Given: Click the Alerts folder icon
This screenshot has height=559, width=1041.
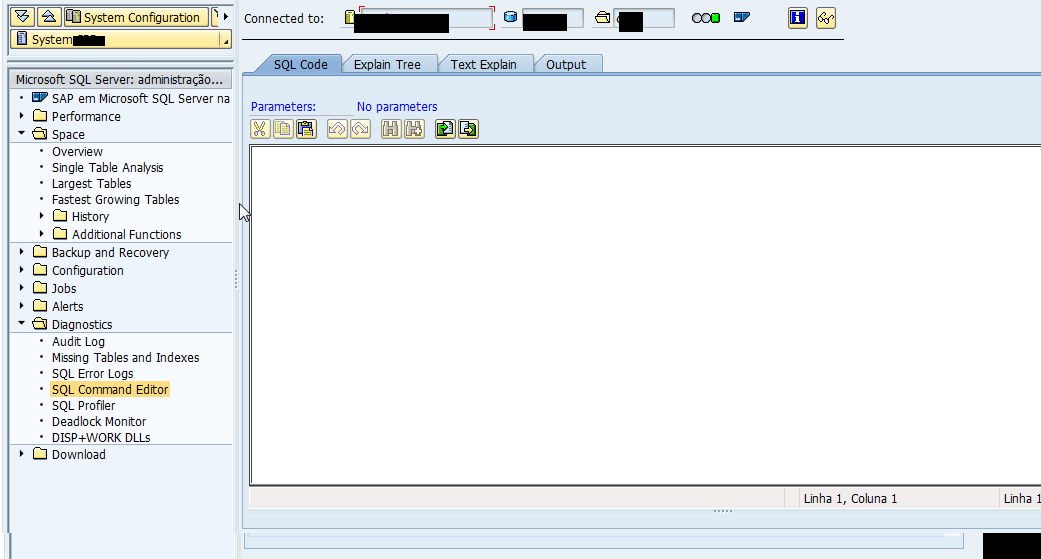Looking at the screenshot, I should pyautogui.click(x=40, y=305).
